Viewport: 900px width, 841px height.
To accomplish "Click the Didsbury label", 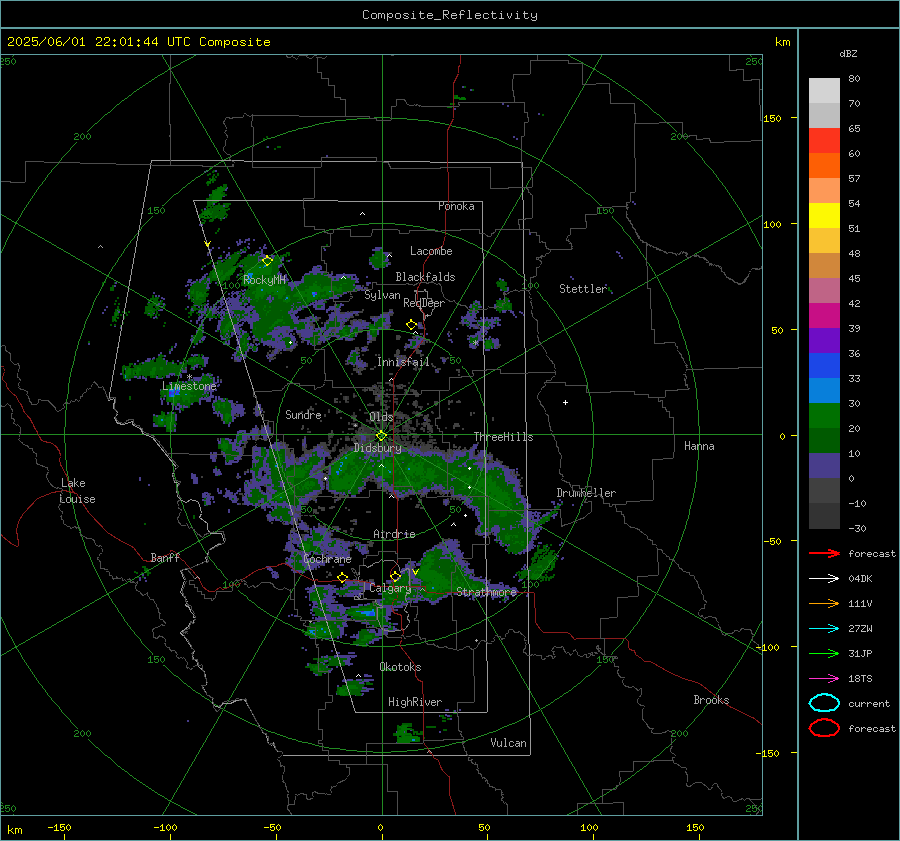I will 378,448.
